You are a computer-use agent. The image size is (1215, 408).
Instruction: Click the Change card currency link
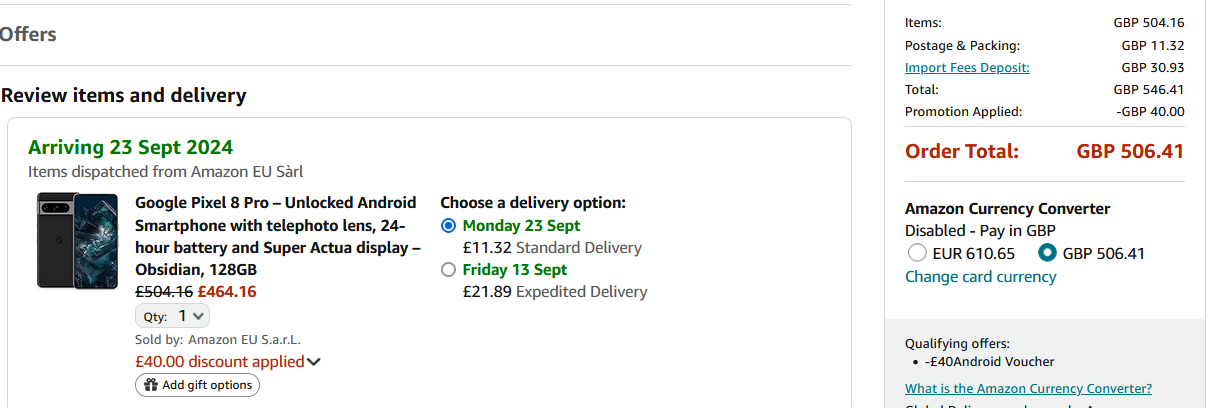click(980, 277)
